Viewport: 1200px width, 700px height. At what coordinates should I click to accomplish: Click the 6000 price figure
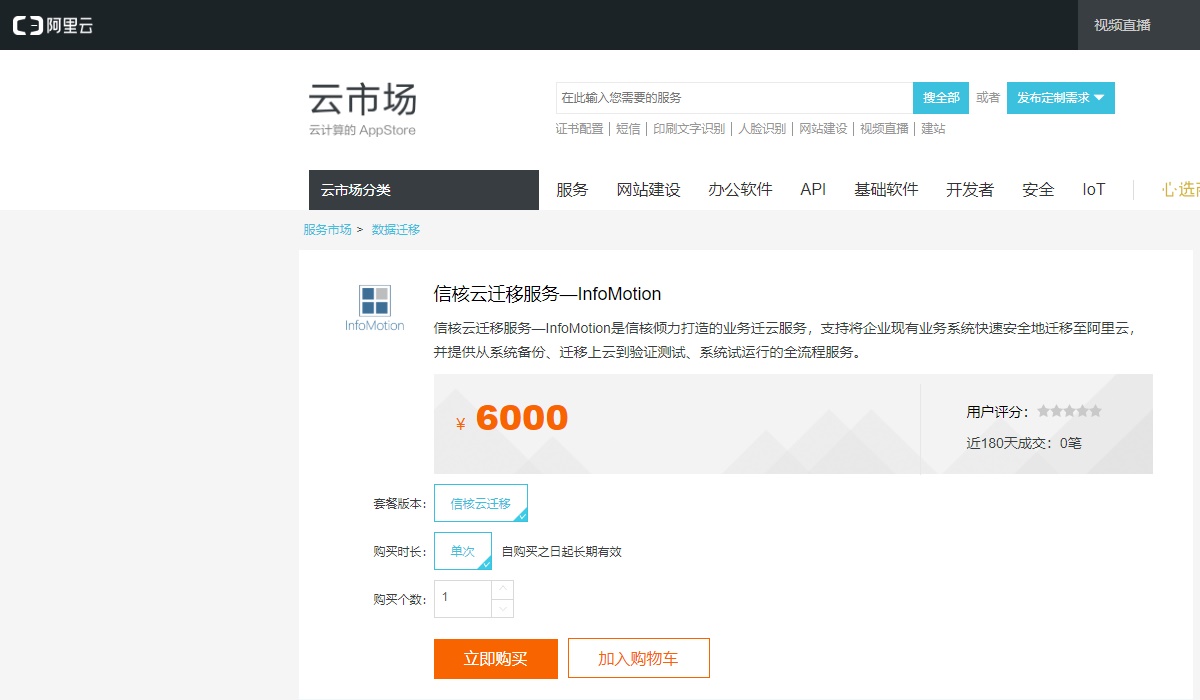pos(522,418)
